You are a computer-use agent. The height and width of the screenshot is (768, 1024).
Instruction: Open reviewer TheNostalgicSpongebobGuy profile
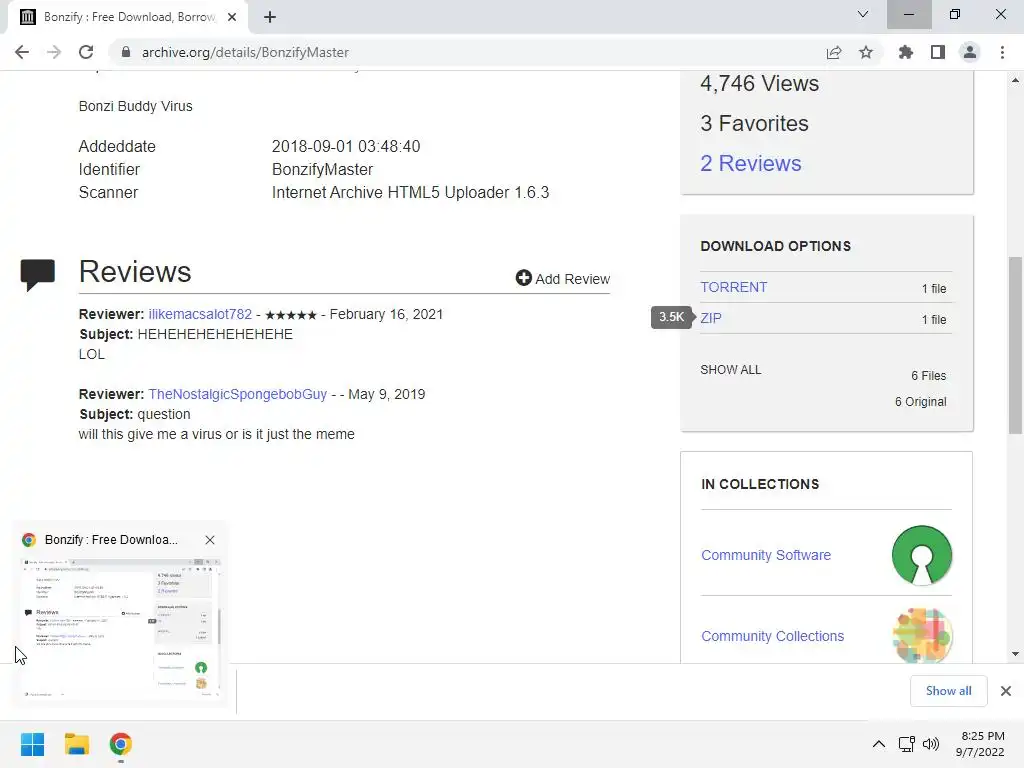(238, 394)
